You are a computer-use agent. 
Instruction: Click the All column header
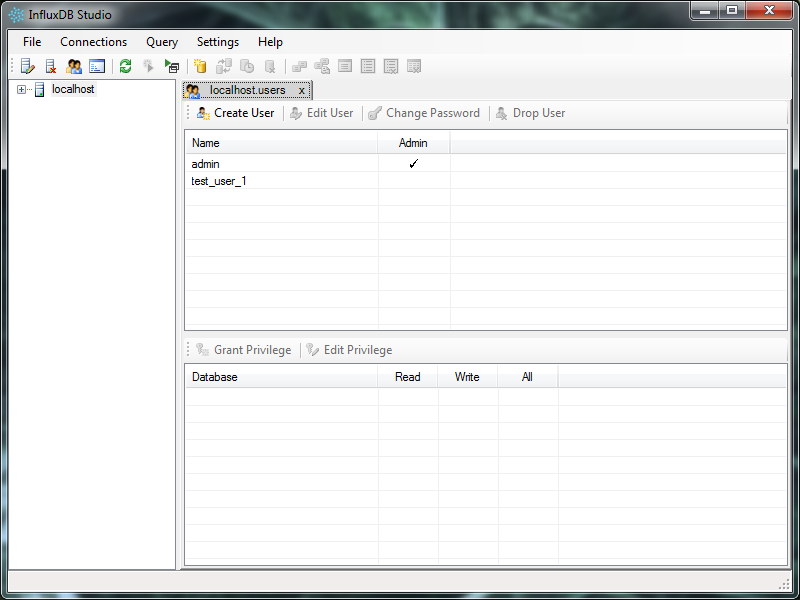coord(528,377)
